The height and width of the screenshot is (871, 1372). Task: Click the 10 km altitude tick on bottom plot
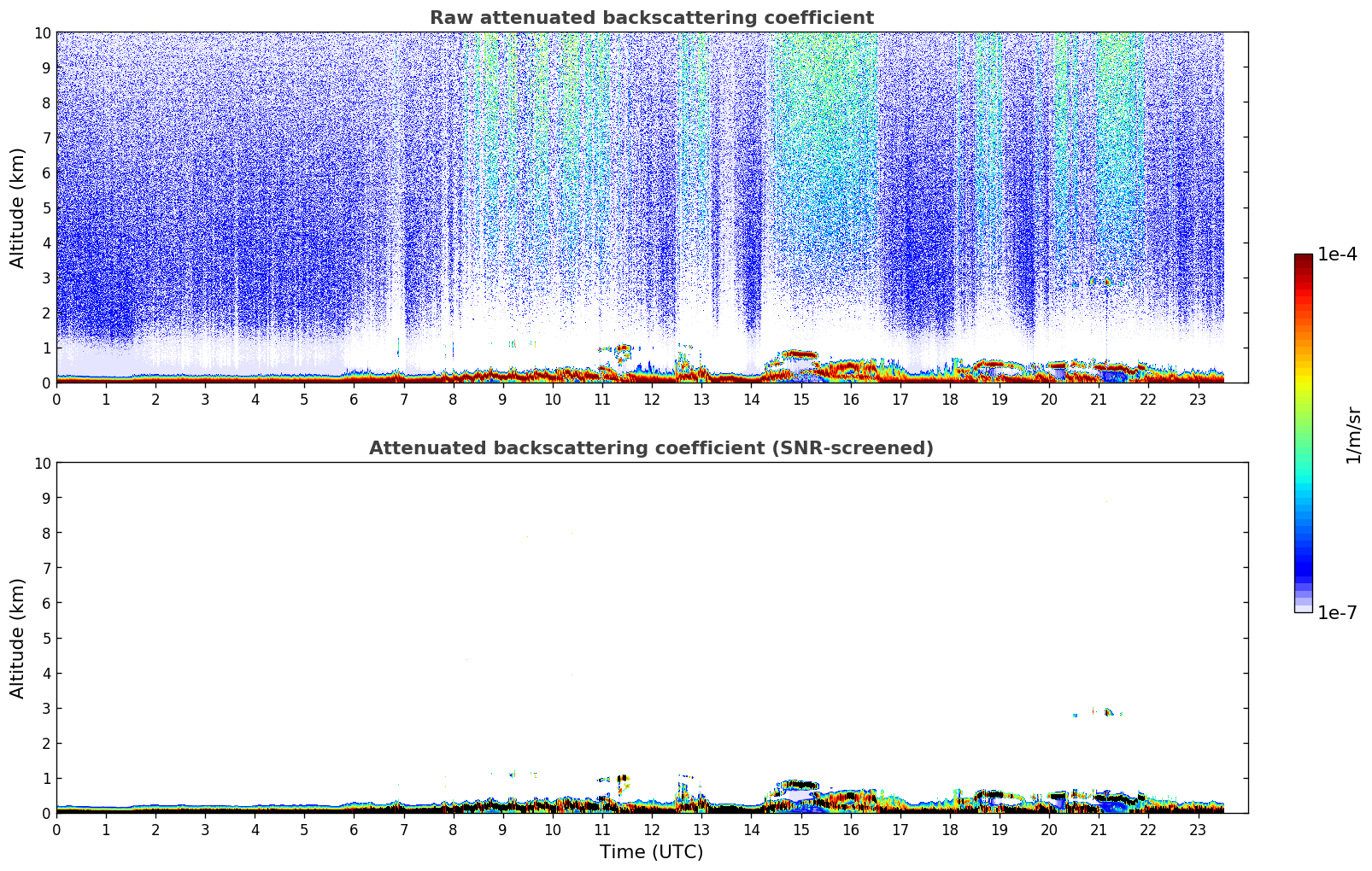tap(44, 463)
